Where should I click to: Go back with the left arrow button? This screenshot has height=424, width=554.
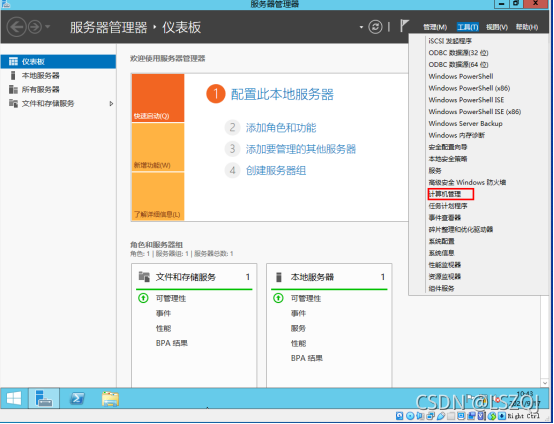coord(16,27)
